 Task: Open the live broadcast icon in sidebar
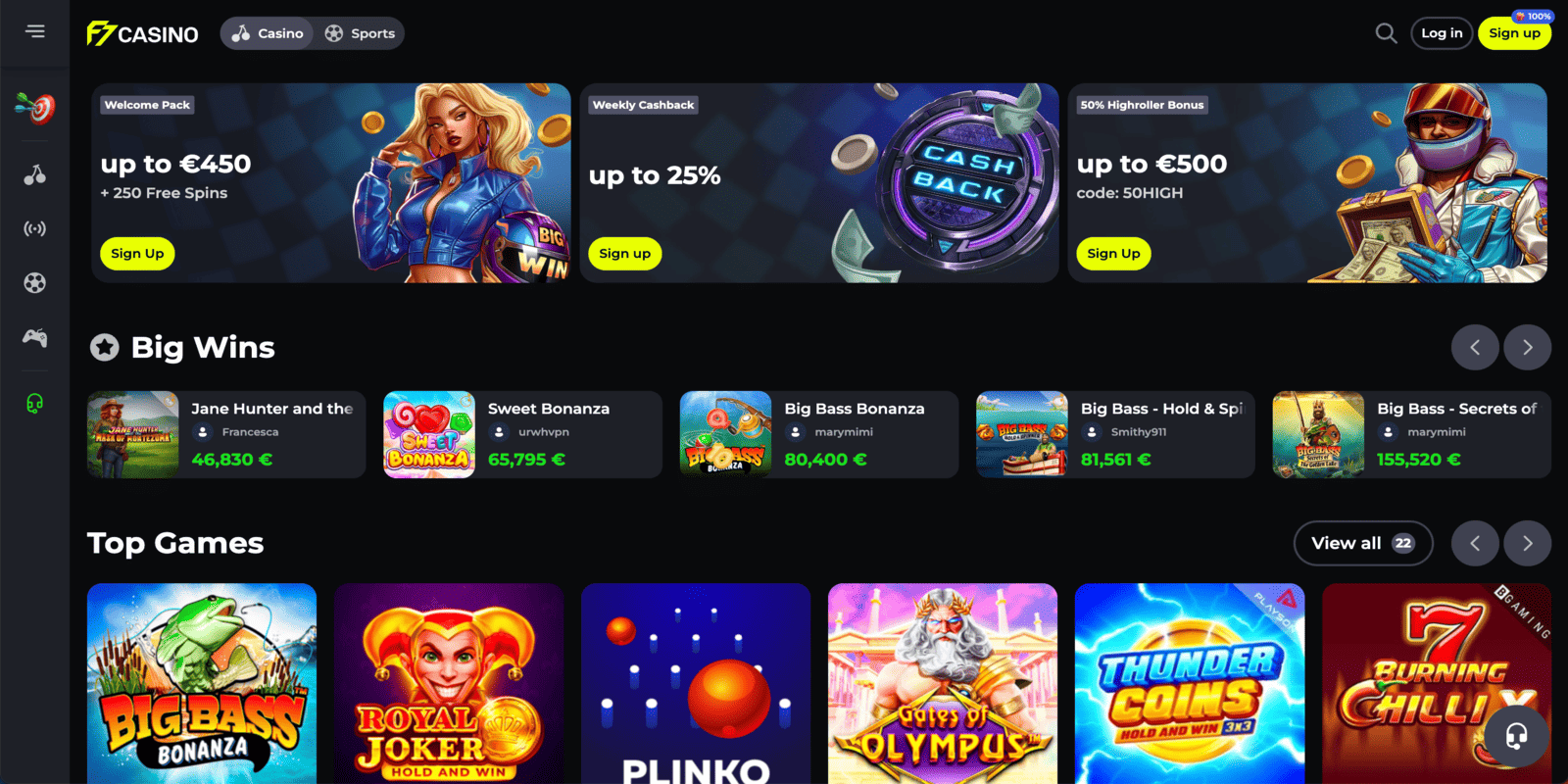tap(35, 229)
